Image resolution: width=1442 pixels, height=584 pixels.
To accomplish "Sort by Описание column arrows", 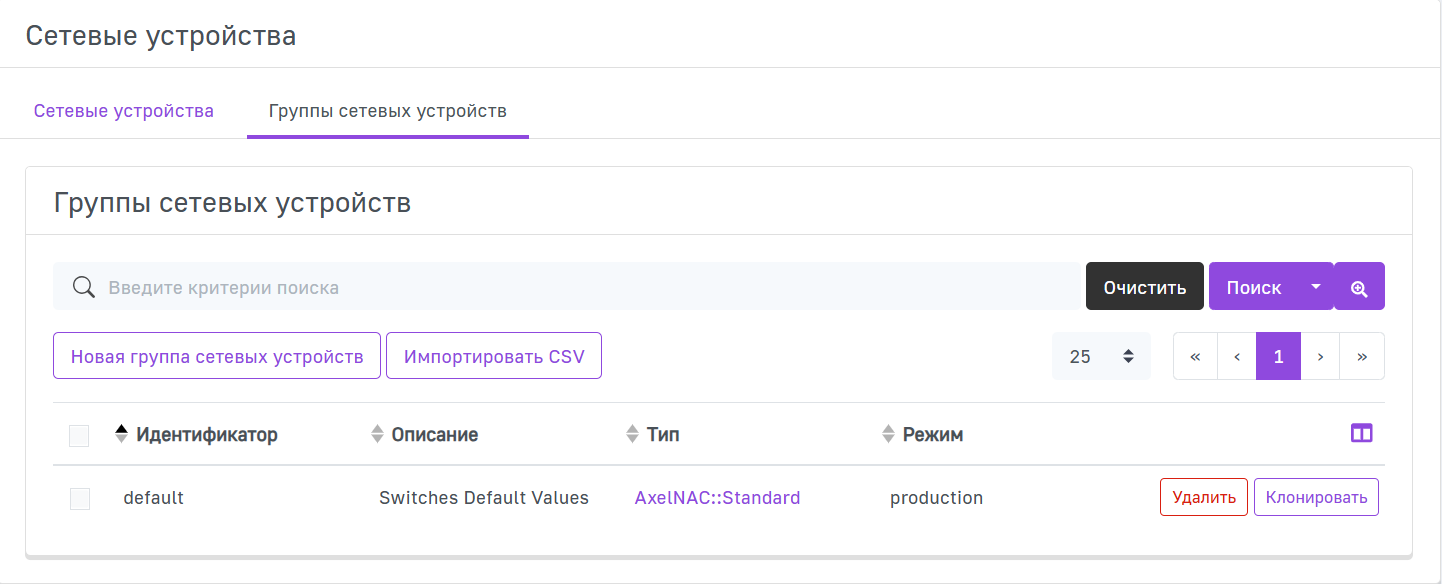I will tap(377, 434).
